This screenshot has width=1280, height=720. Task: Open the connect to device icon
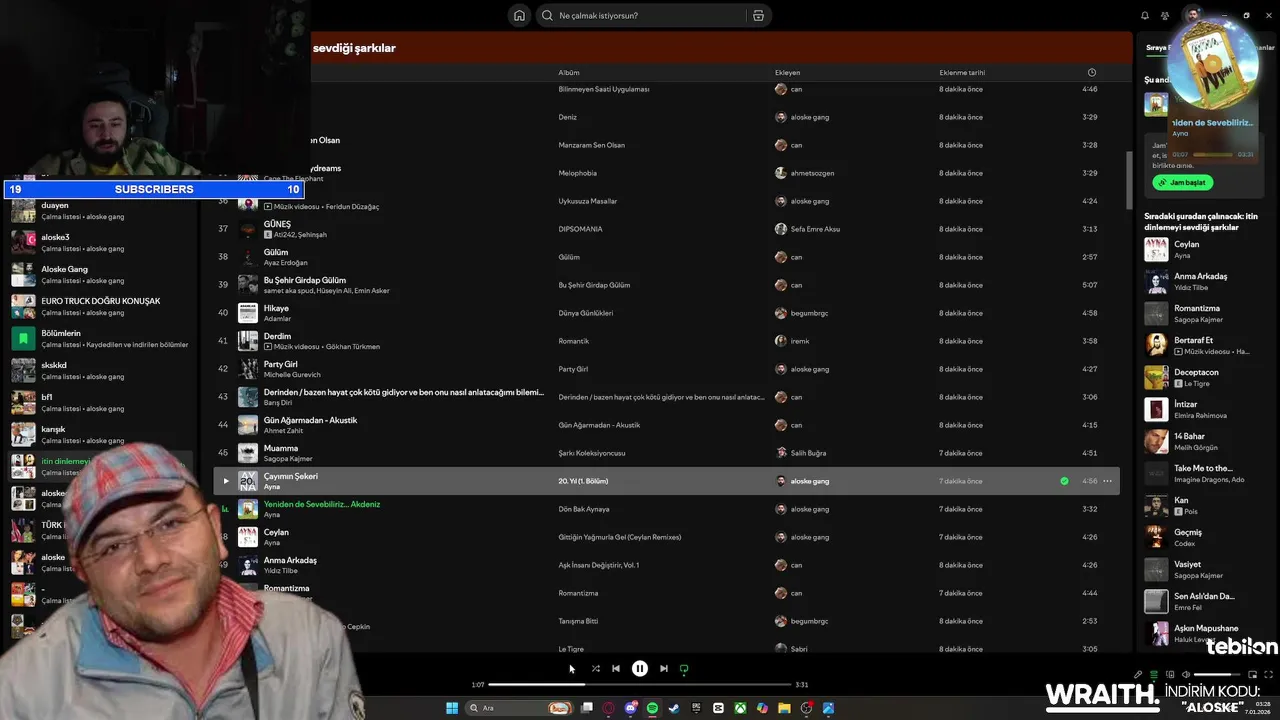pos(1170,675)
